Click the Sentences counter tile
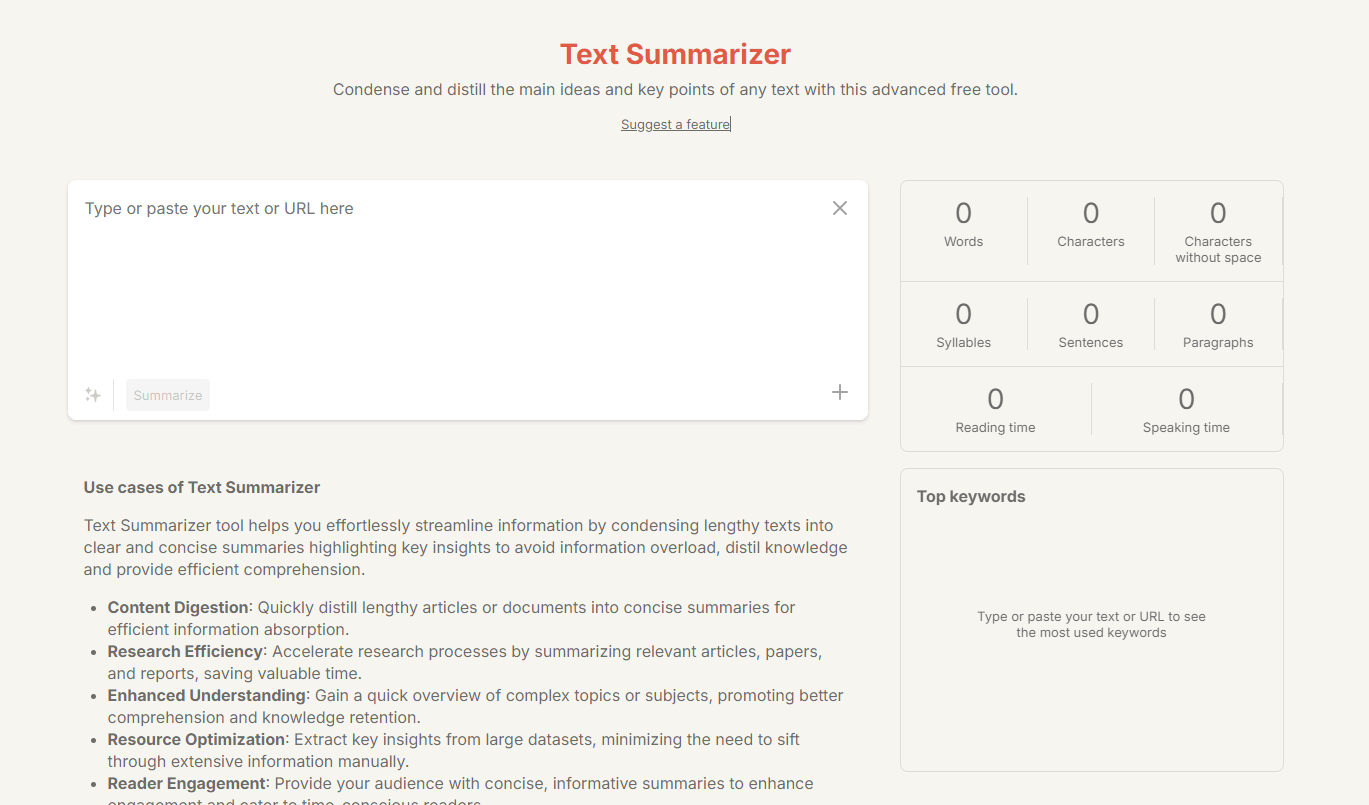 1091,325
